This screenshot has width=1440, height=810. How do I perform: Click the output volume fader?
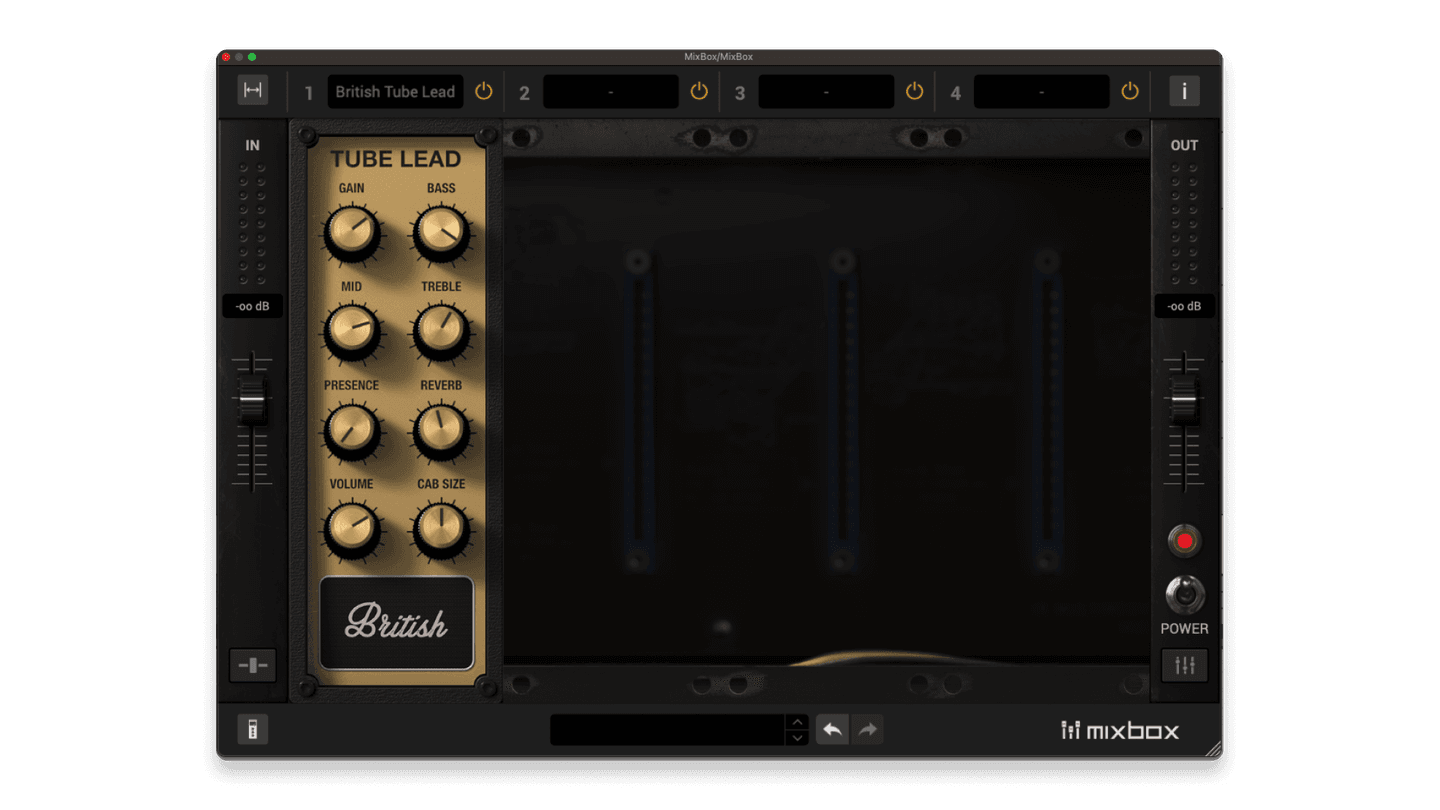(1184, 398)
